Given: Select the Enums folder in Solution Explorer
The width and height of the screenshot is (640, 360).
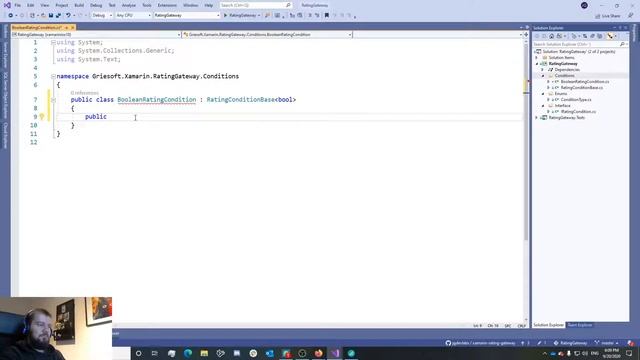Looking at the screenshot, I should [x=560, y=93].
